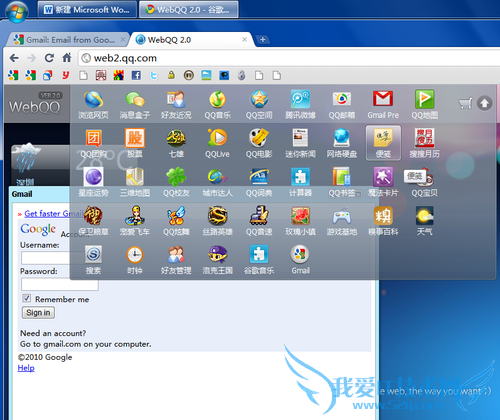Open the QQ地图 map app

coord(424,104)
